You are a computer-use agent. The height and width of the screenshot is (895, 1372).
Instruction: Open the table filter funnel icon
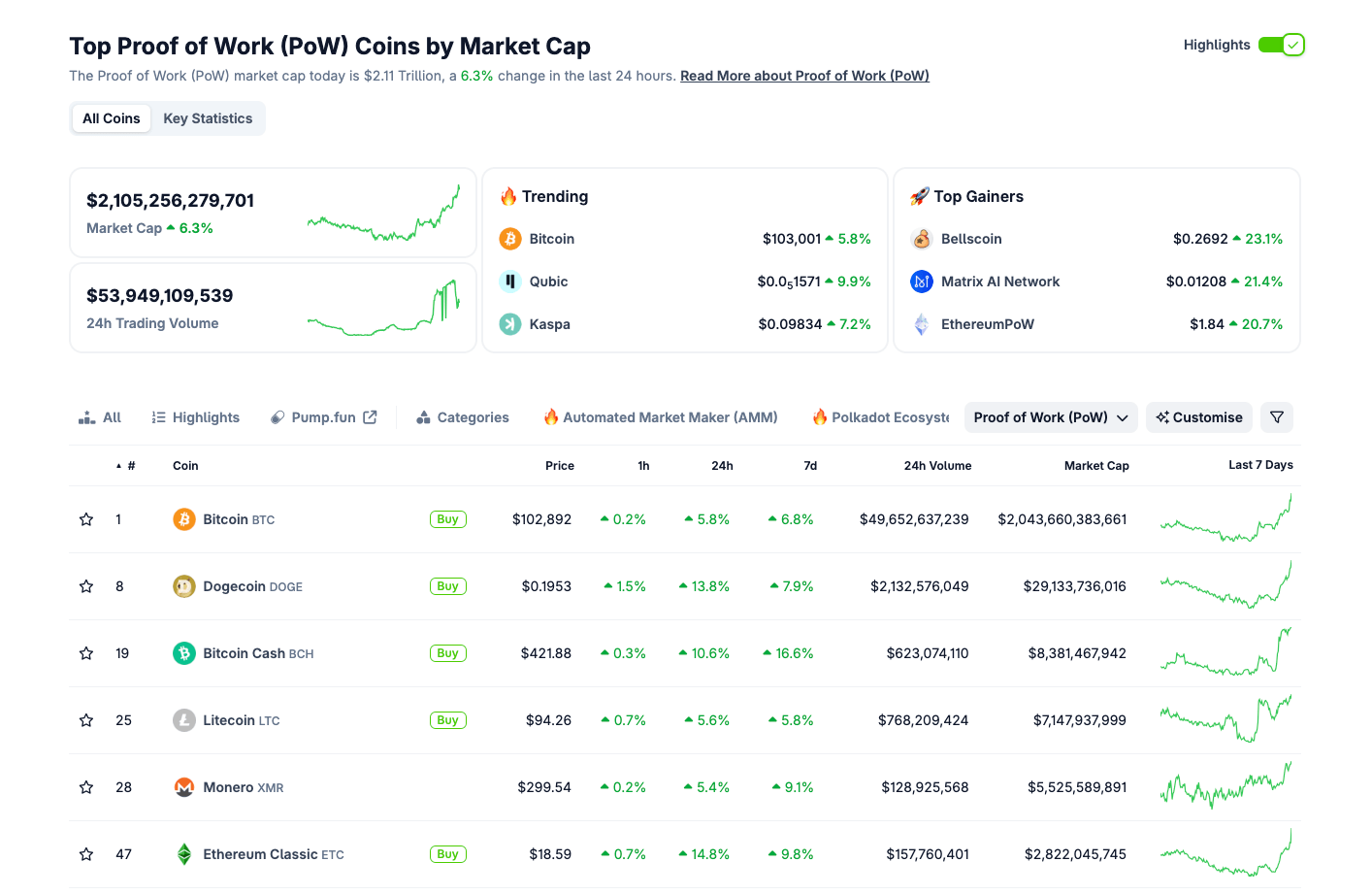tap(1276, 416)
